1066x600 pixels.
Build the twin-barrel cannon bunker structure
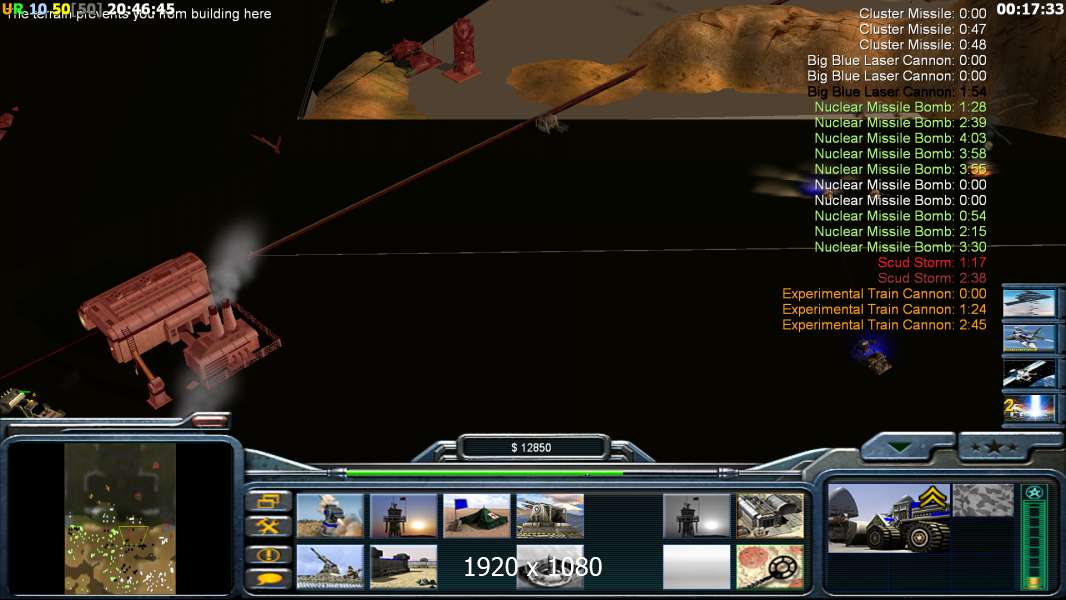pos(550,516)
